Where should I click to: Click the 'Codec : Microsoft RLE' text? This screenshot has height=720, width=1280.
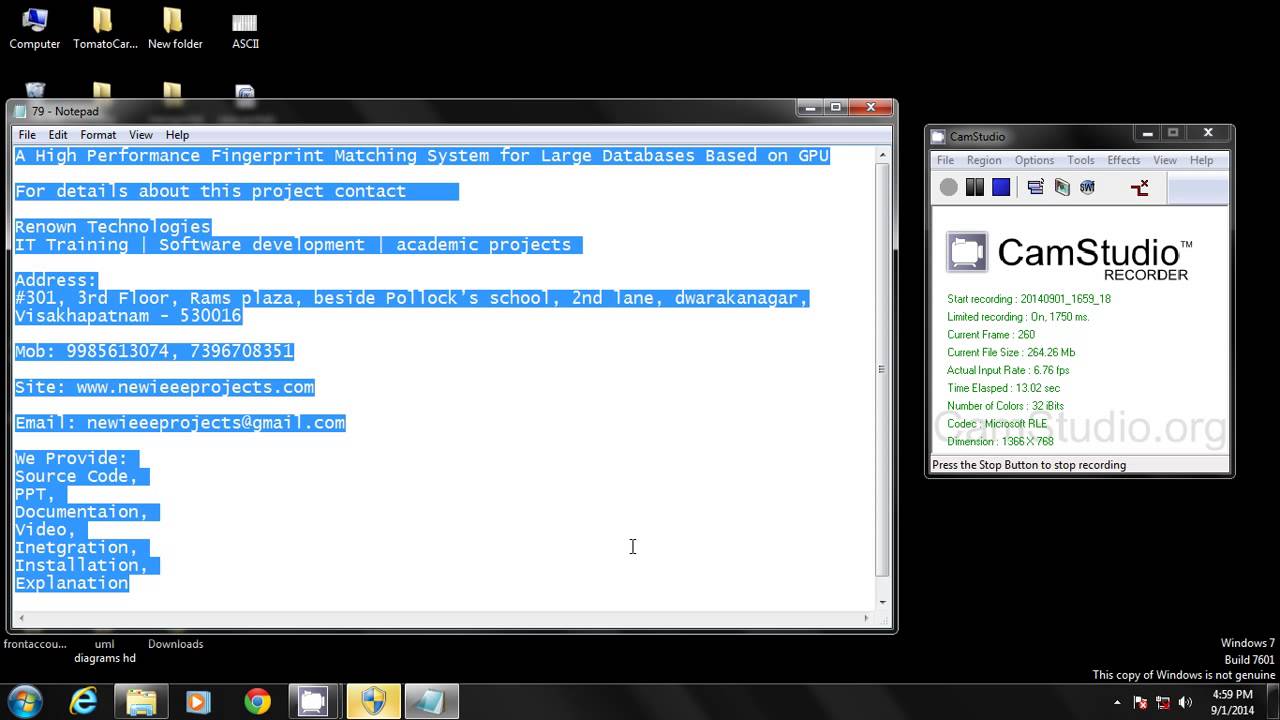pyautogui.click(x=997, y=424)
